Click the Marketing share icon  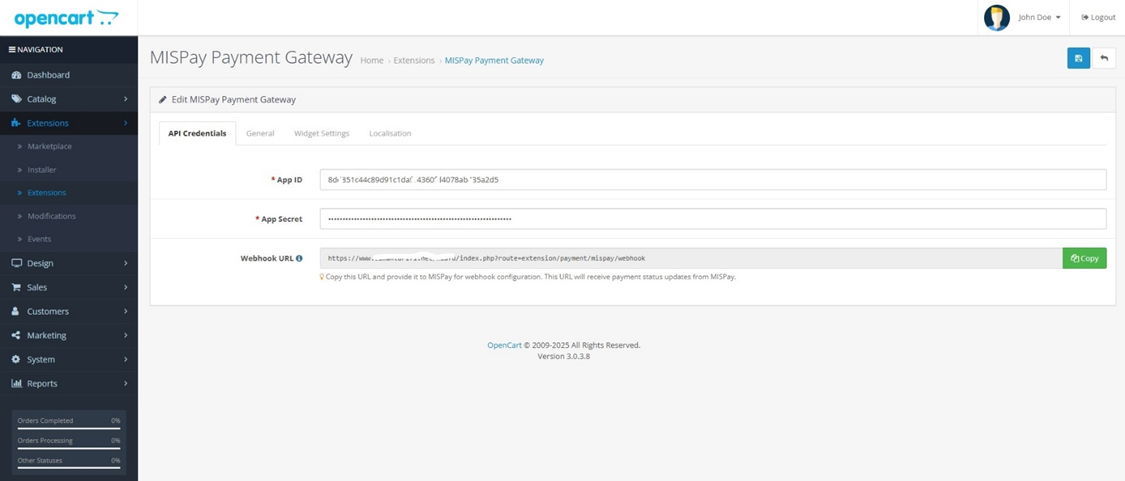click(x=17, y=335)
